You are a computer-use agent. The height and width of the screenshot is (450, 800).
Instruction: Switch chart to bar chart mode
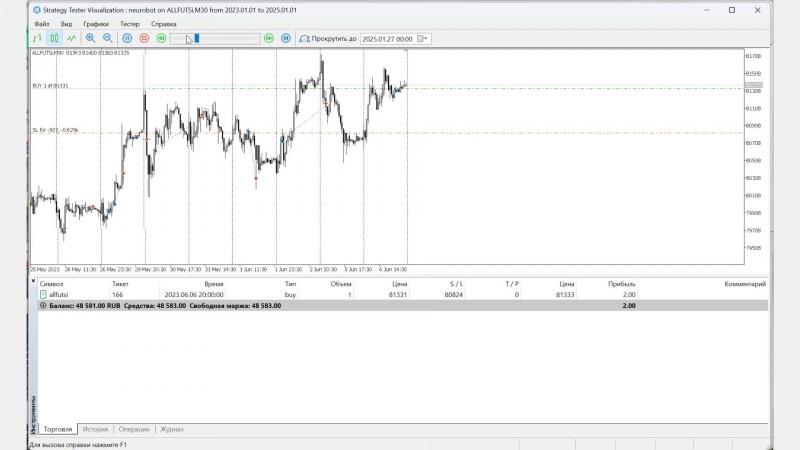point(37,38)
